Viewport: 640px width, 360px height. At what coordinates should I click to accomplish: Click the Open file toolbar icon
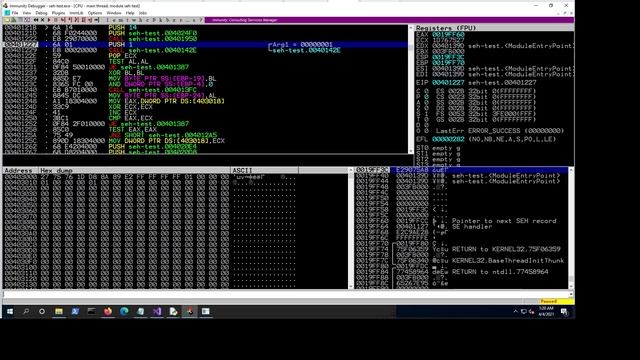[6, 20]
